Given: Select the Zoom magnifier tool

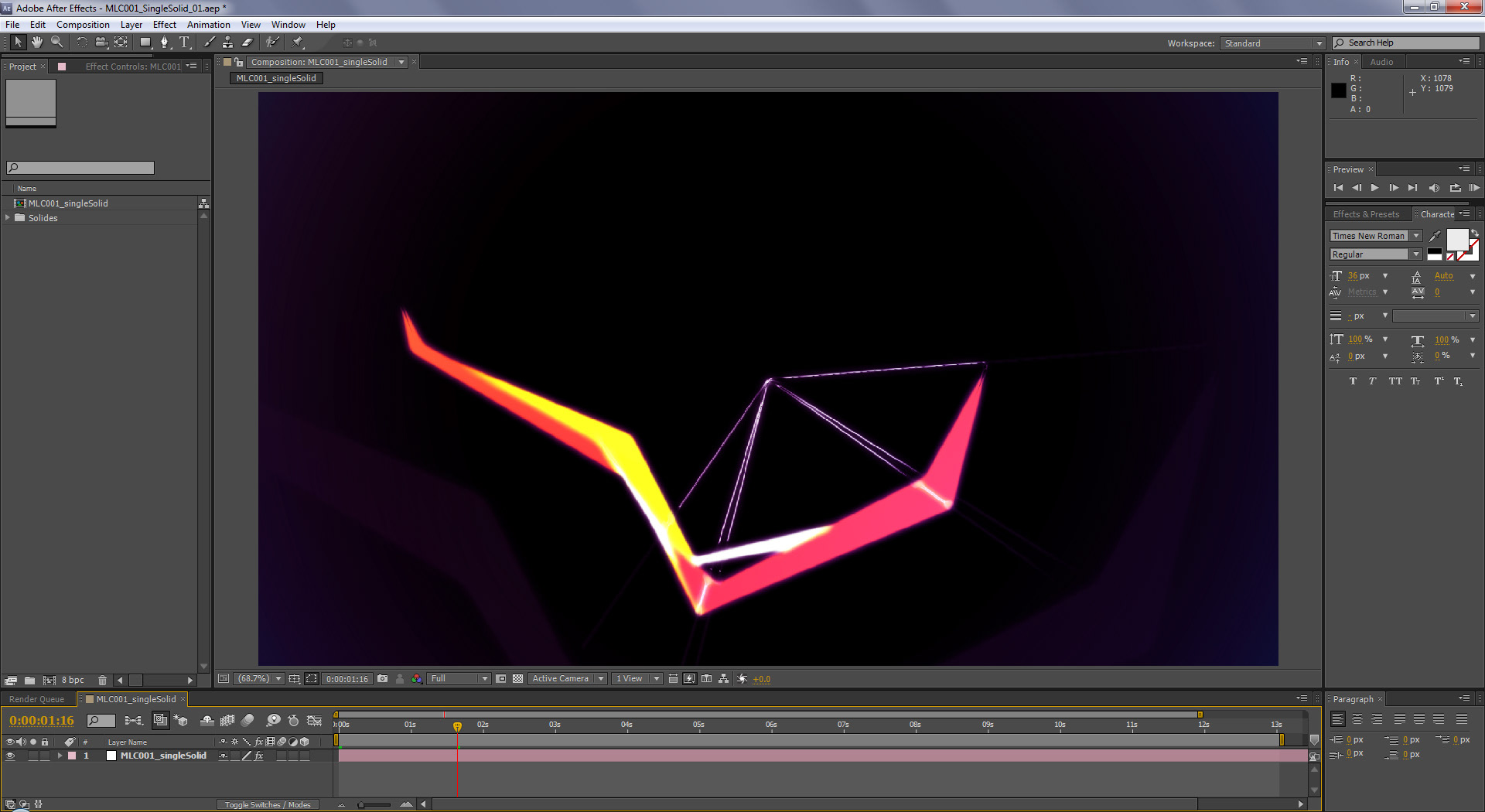Looking at the screenshot, I should [x=56, y=43].
